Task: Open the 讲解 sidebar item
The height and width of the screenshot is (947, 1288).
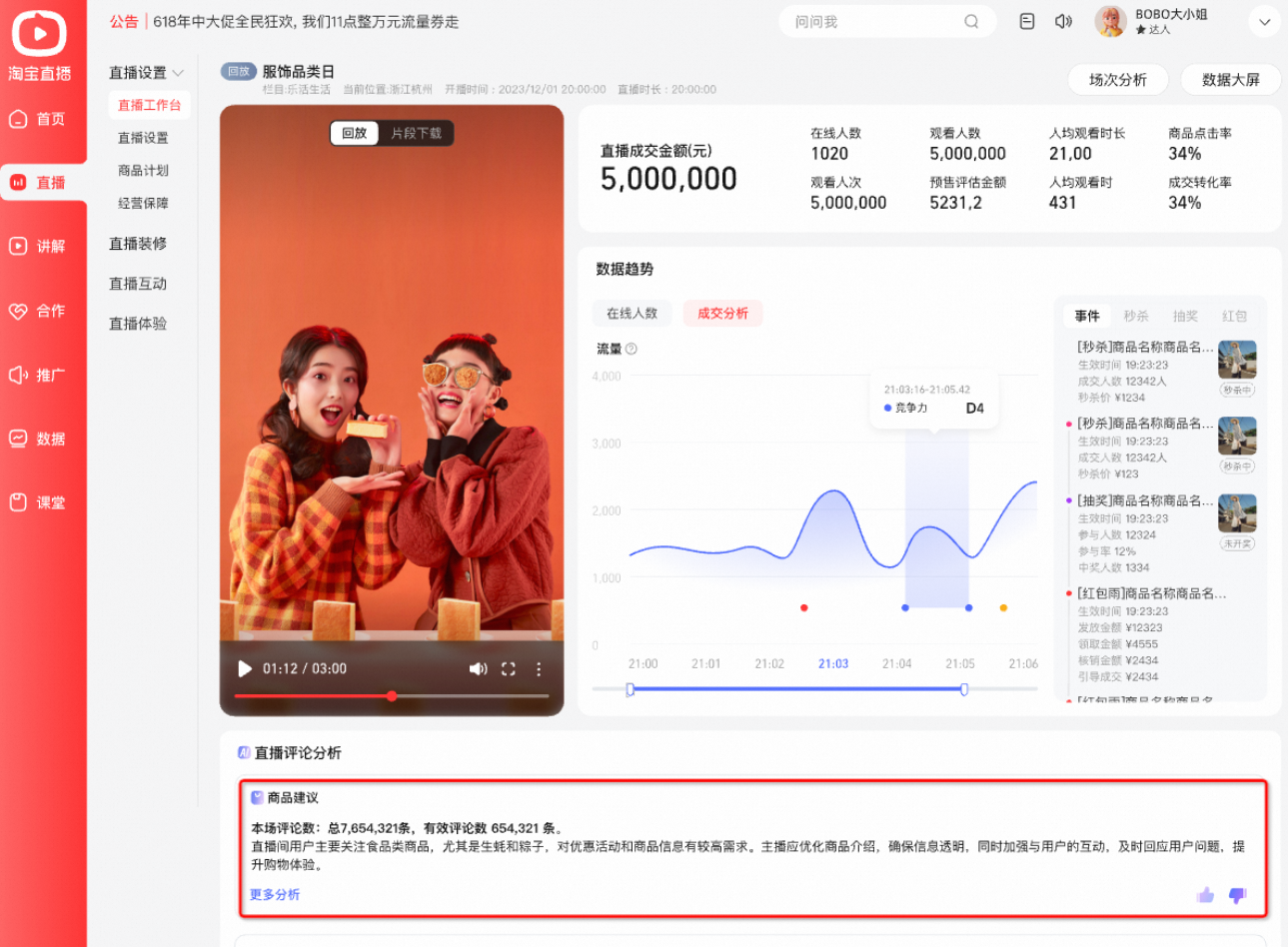Action: point(38,246)
